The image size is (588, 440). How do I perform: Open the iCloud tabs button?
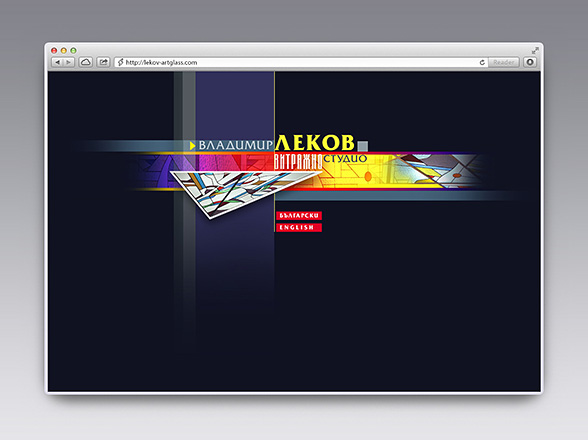(86, 62)
